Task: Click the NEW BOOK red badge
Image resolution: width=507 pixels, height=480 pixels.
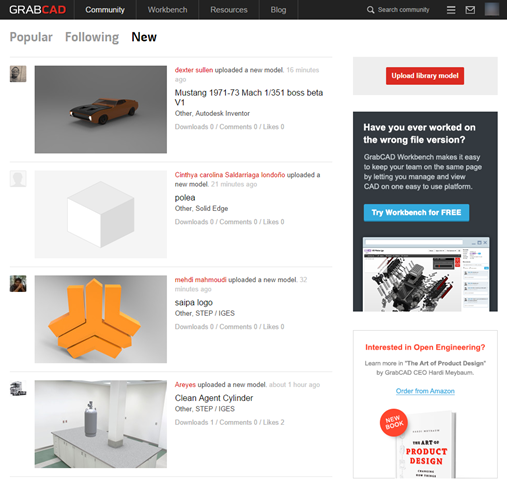Action: pyautogui.click(x=394, y=422)
